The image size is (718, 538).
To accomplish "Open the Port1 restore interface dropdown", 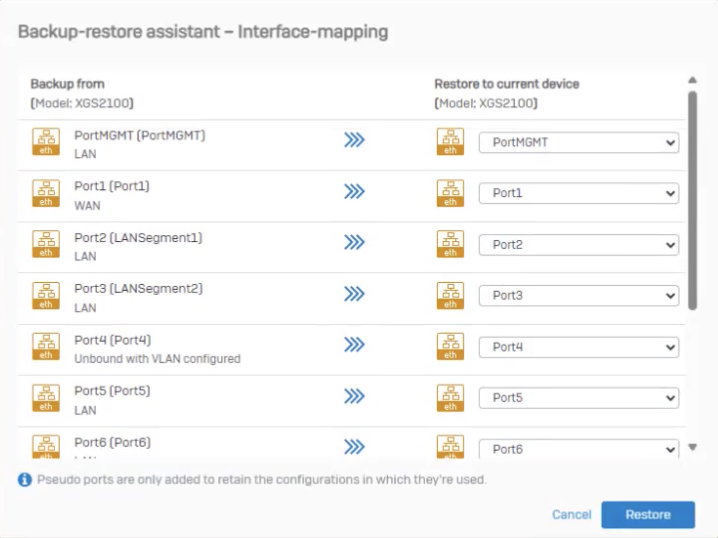I will tap(579, 194).
